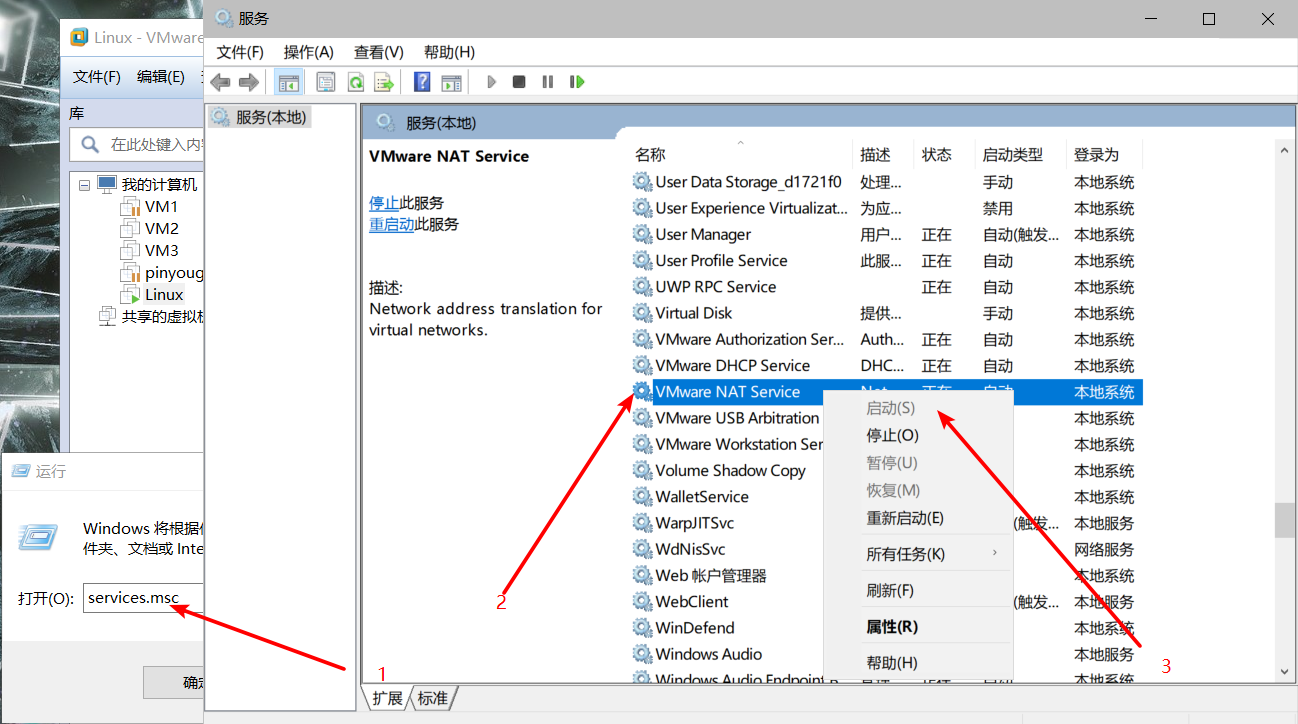This screenshot has width=1298, height=724.
Task: Click the VMware app icon in title bar
Action: tap(79, 38)
